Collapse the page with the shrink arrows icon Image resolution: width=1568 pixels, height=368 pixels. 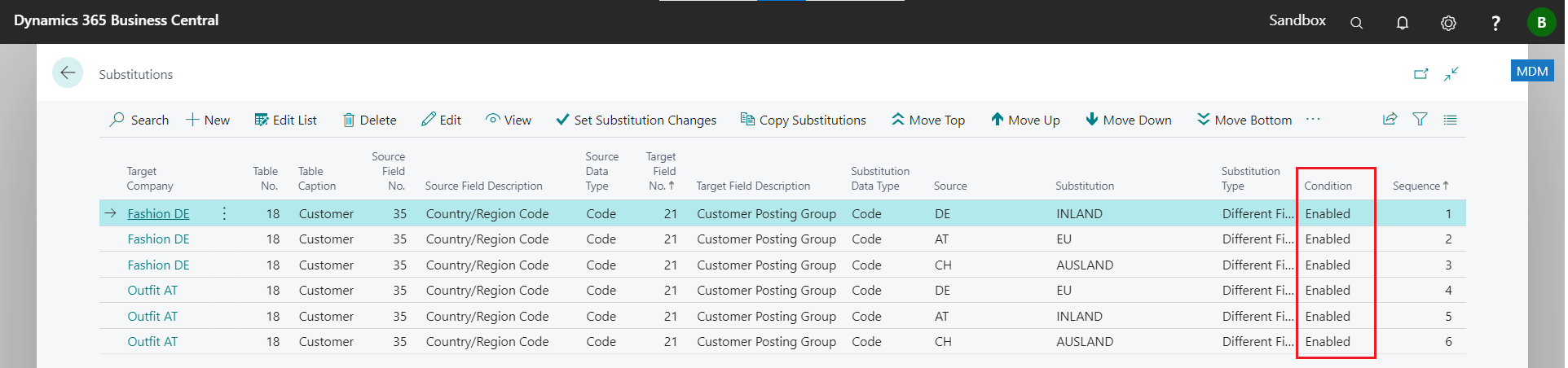point(1451,74)
